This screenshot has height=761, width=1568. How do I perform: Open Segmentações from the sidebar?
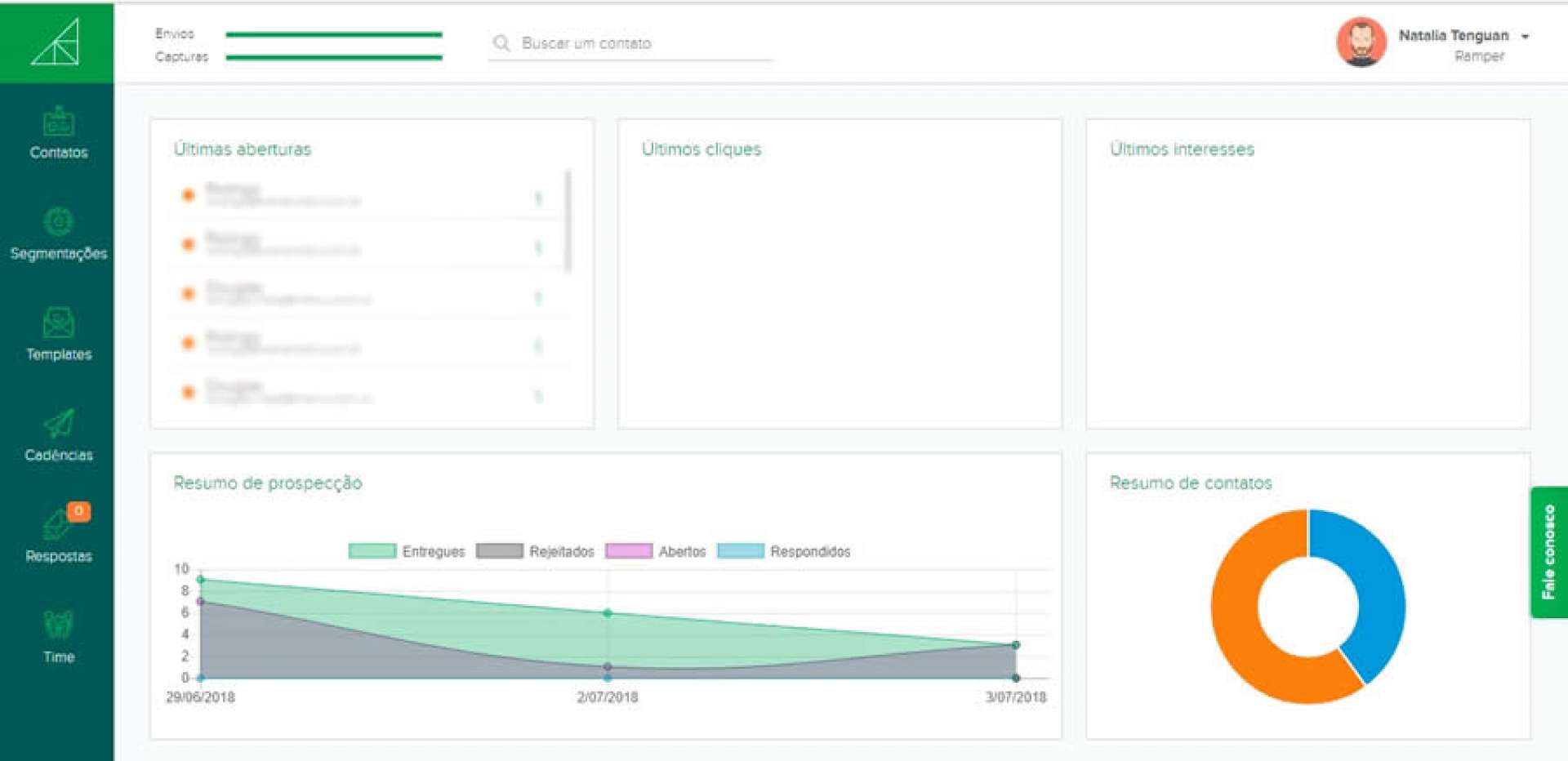[x=58, y=223]
